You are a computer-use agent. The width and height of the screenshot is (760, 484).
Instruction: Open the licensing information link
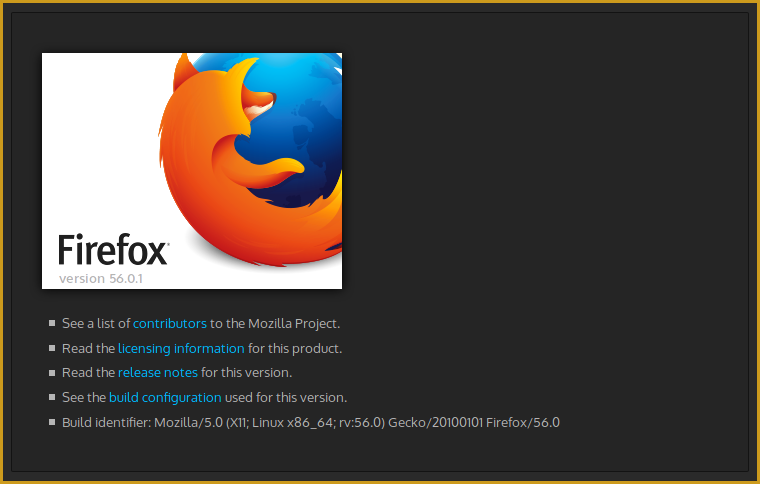coord(181,349)
